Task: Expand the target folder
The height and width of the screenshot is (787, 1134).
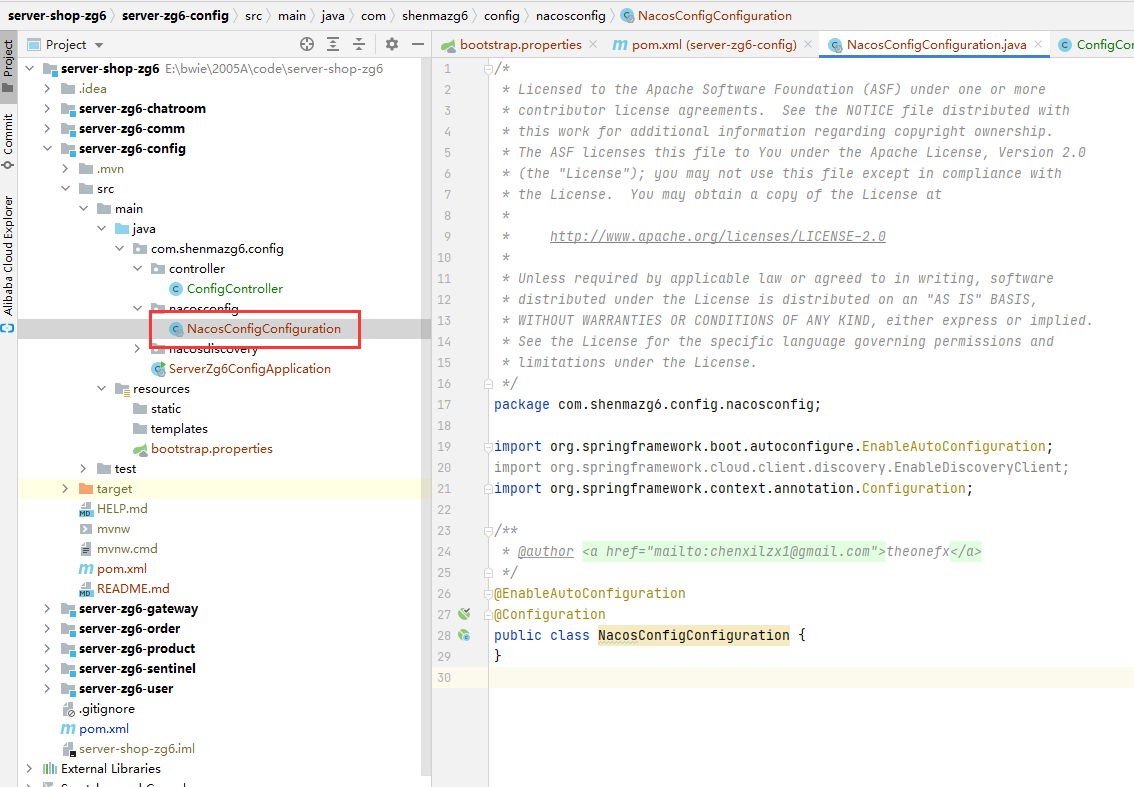Action: [66, 489]
